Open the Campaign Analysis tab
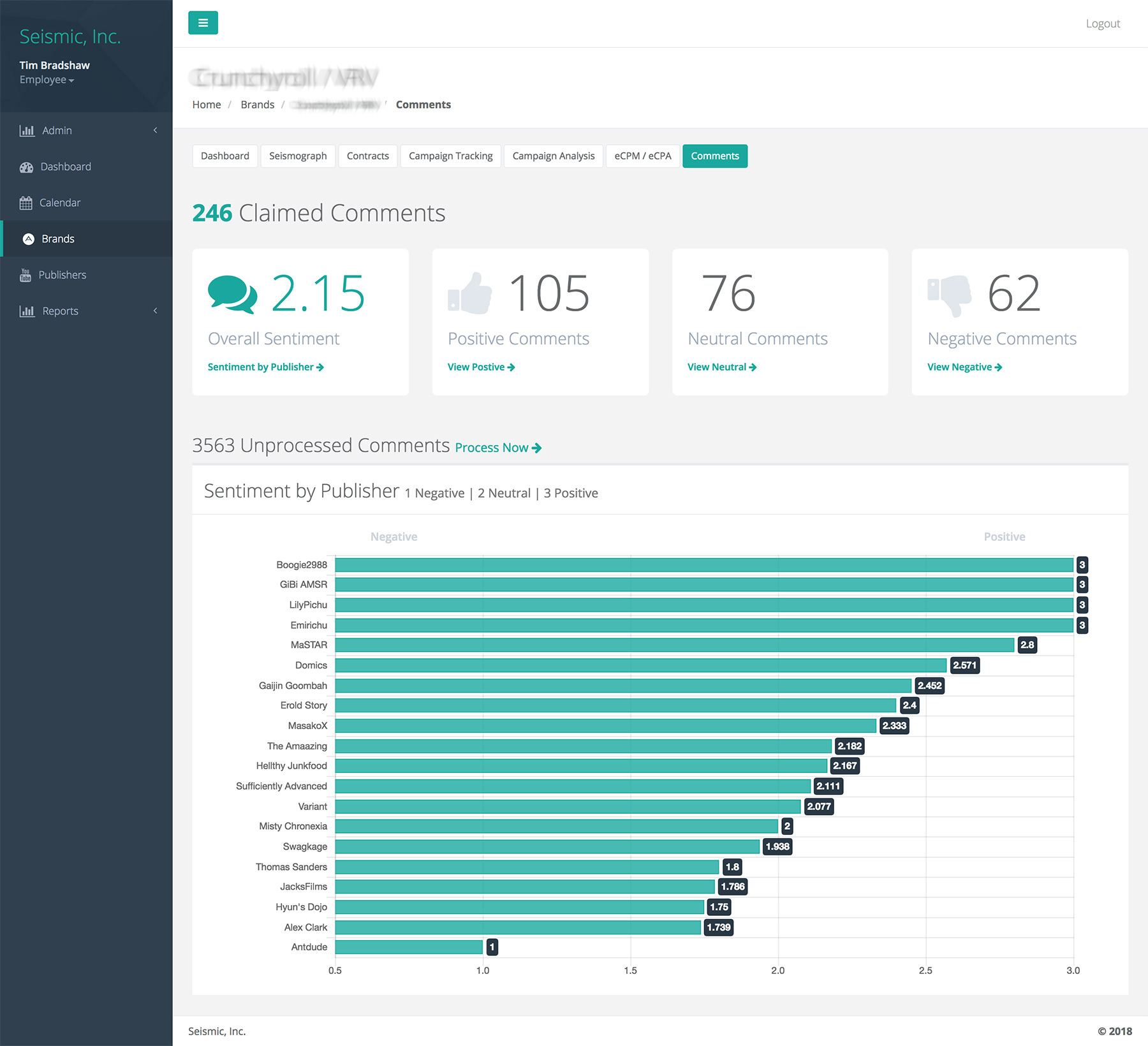The width and height of the screenshot is (1148, 1046). point(553,156)
